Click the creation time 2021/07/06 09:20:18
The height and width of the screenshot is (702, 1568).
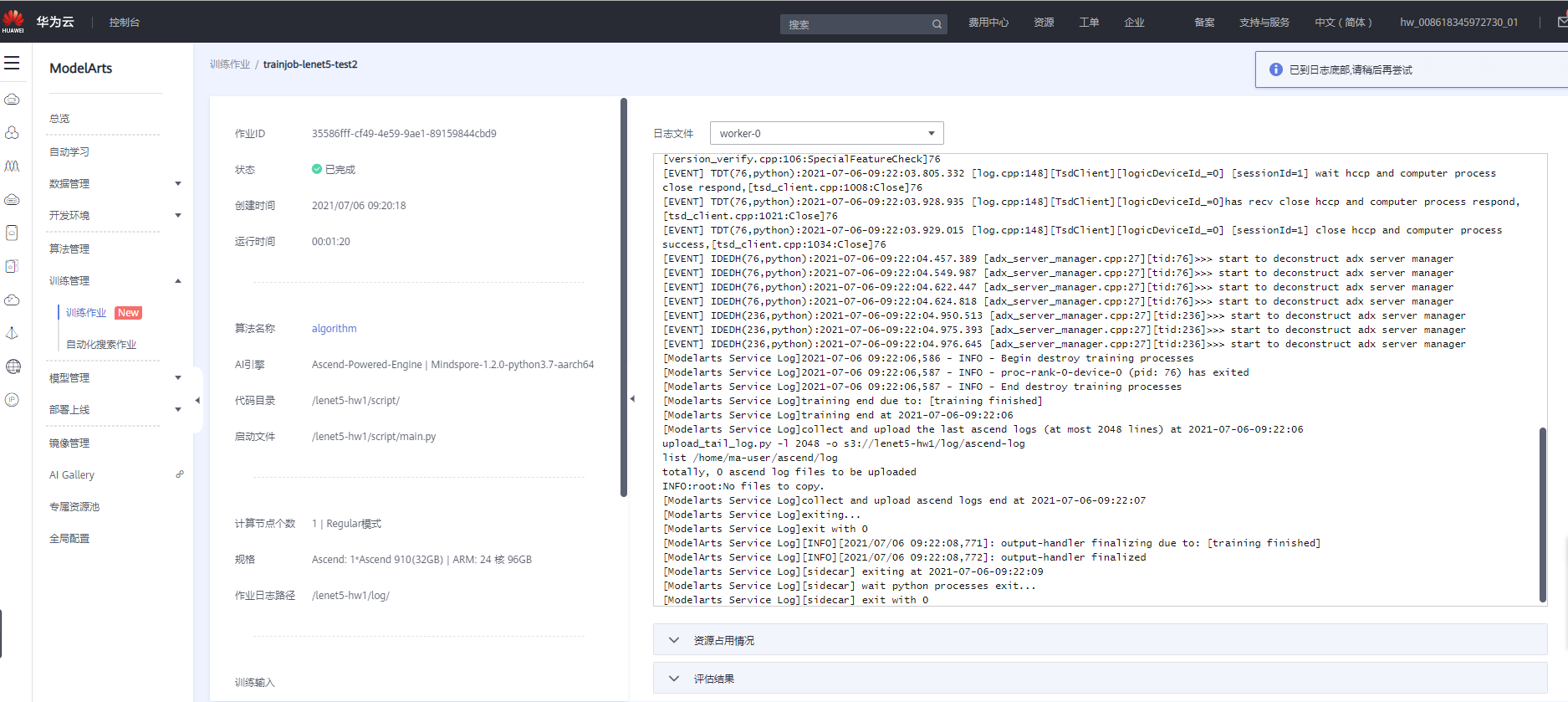click(359, 206)
